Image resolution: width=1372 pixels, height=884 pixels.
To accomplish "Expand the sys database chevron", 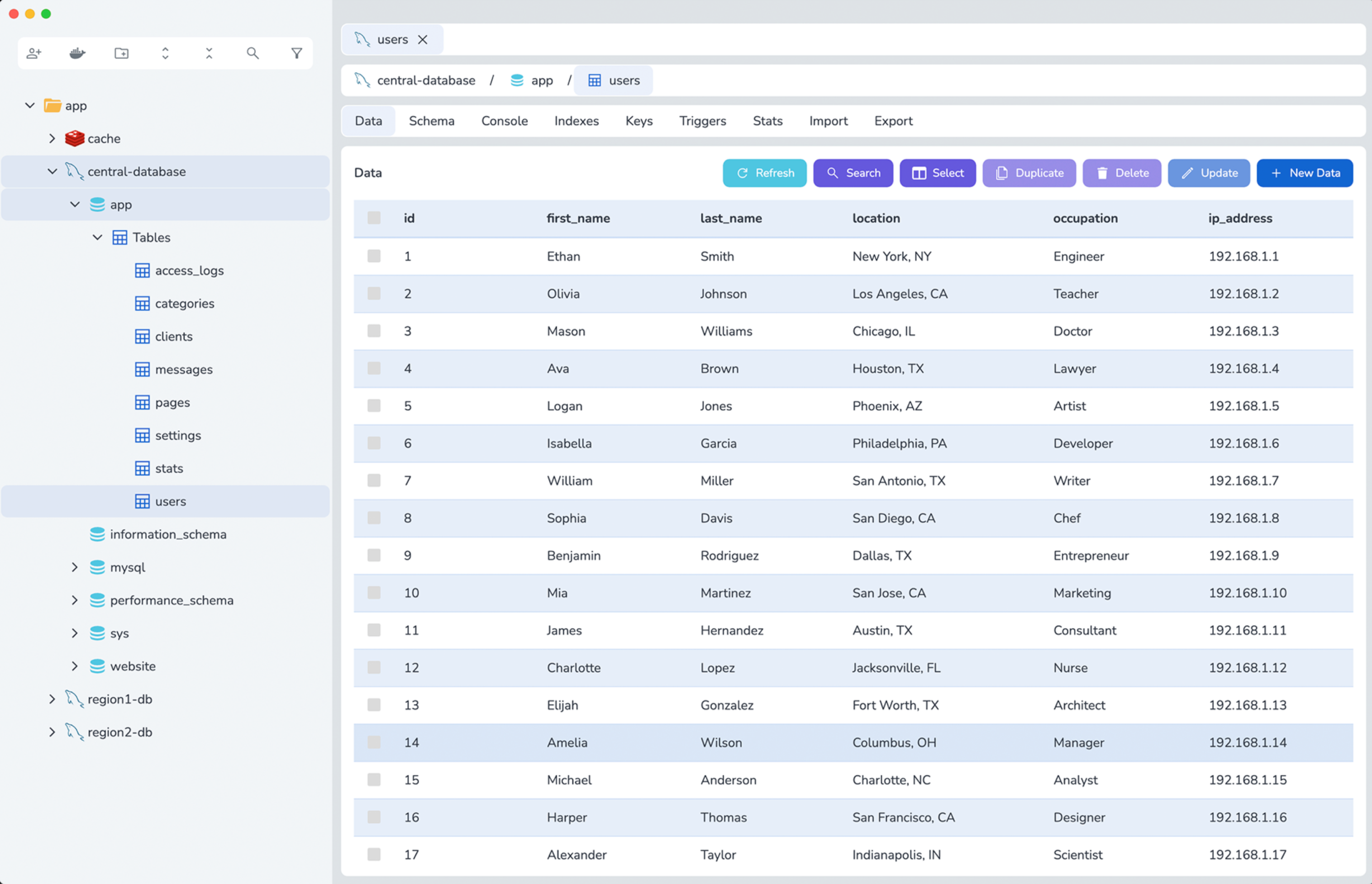I will 75,633.
